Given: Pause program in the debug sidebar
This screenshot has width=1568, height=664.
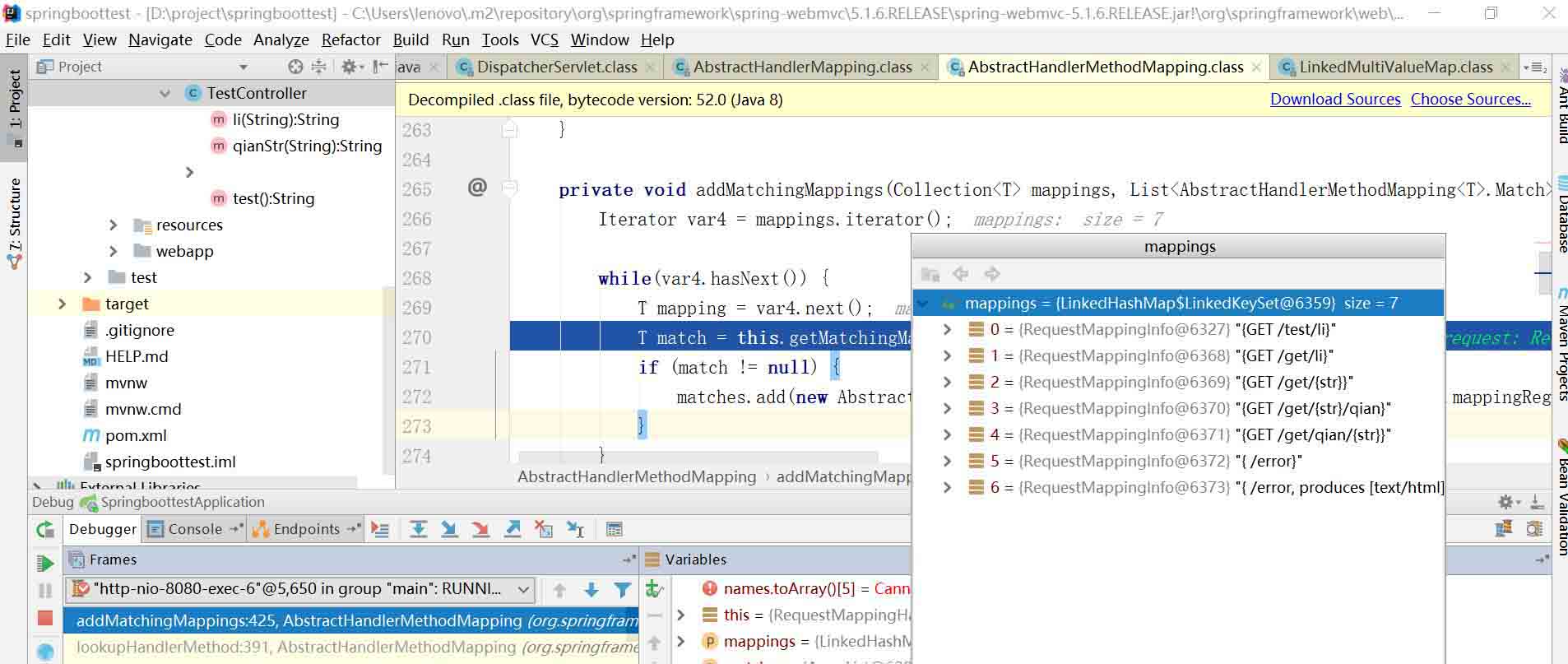Looking at the screenshot, I should [45, 591].
